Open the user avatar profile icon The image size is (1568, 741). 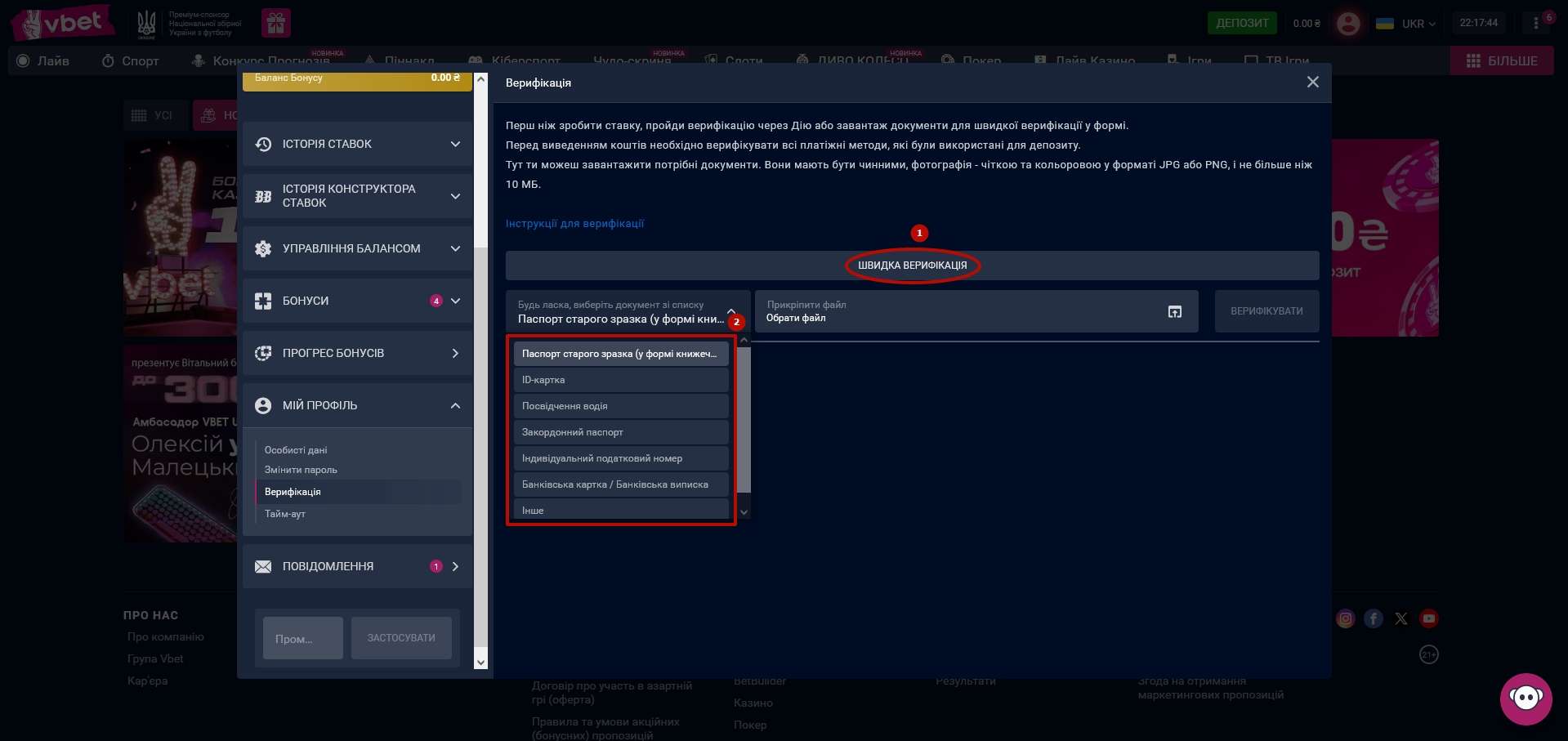(x=1347, y=23)
